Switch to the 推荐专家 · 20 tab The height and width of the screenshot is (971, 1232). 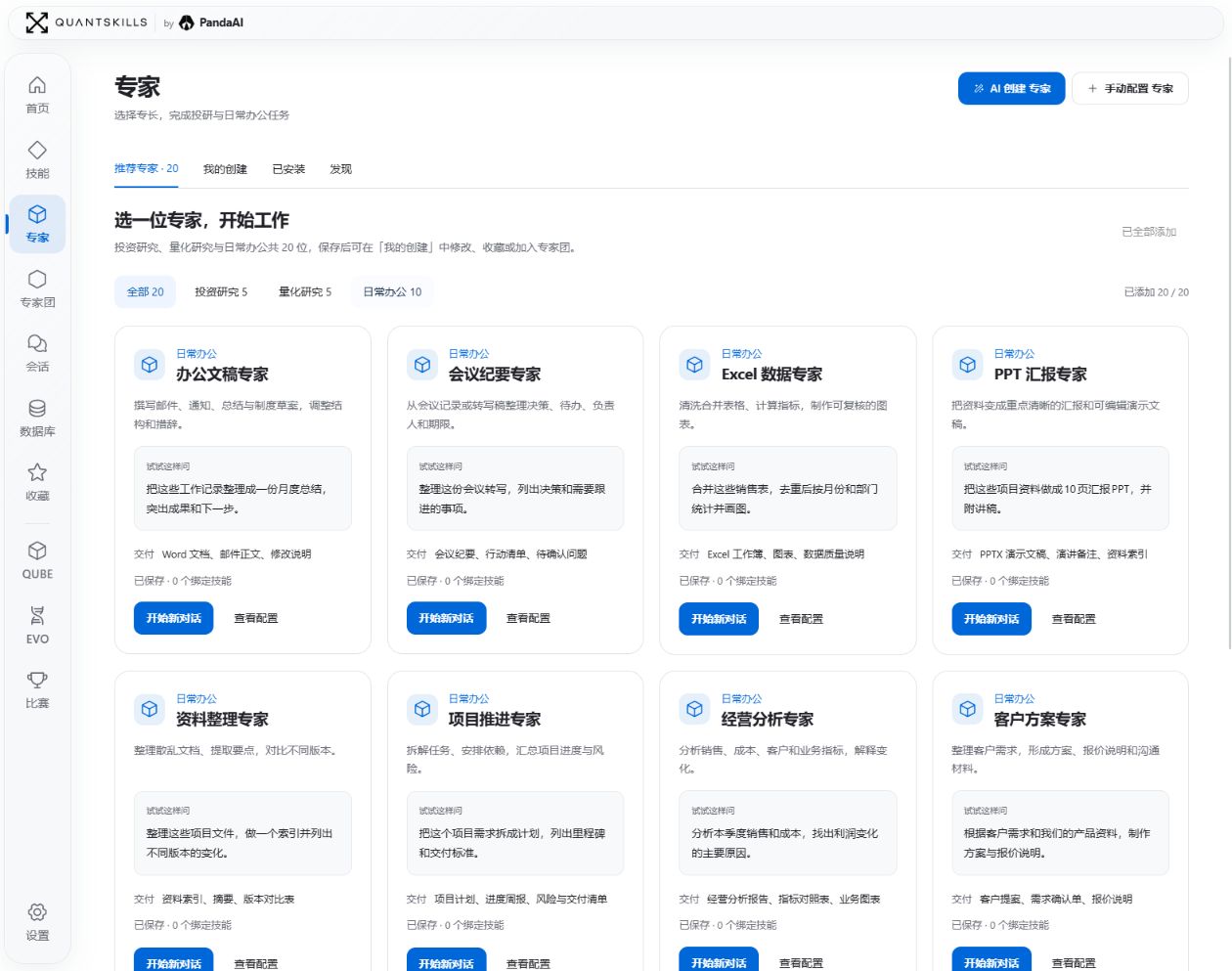146,168
